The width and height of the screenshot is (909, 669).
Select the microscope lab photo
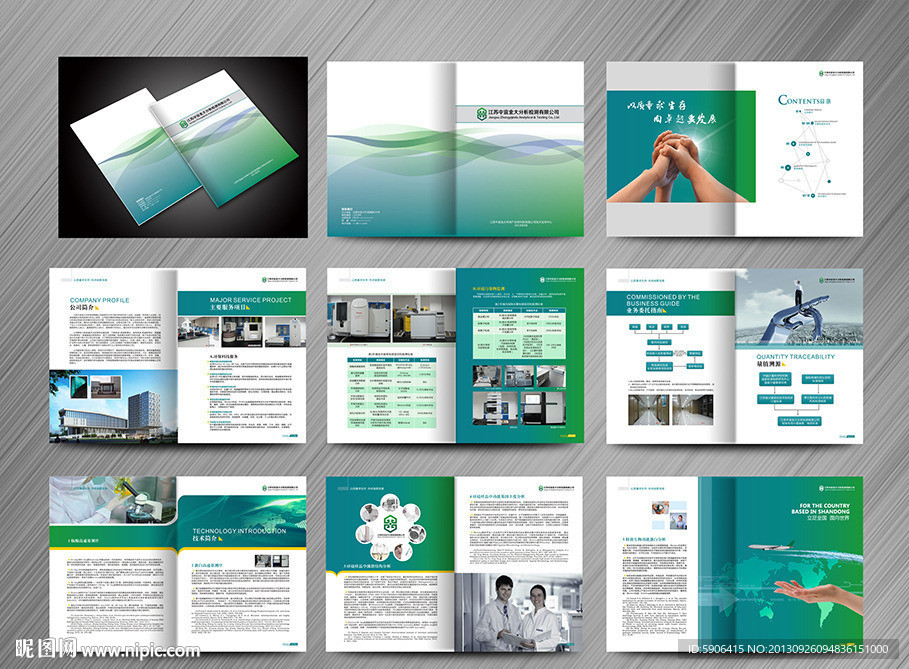pyautogui.click(x=112, y=500)
